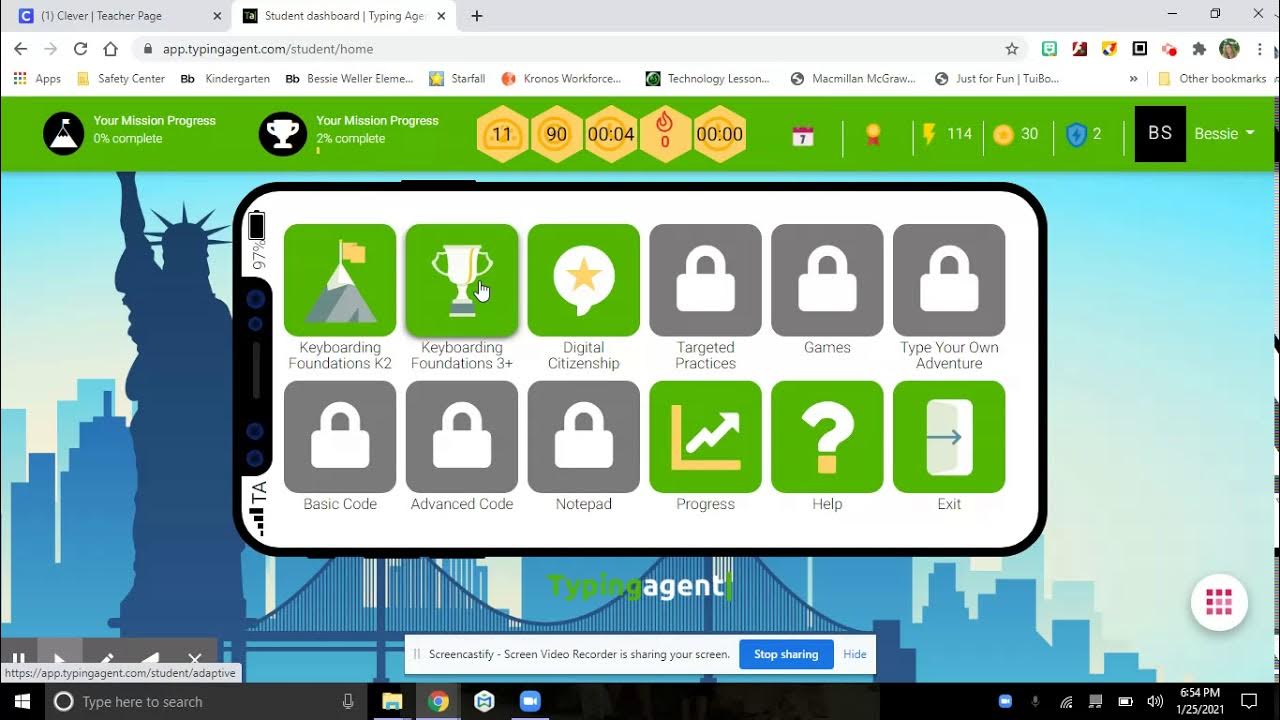Click the hexagon badge showing 00:00
Viewport: 1280px width, 720px height.
click(x=720, y=134)
